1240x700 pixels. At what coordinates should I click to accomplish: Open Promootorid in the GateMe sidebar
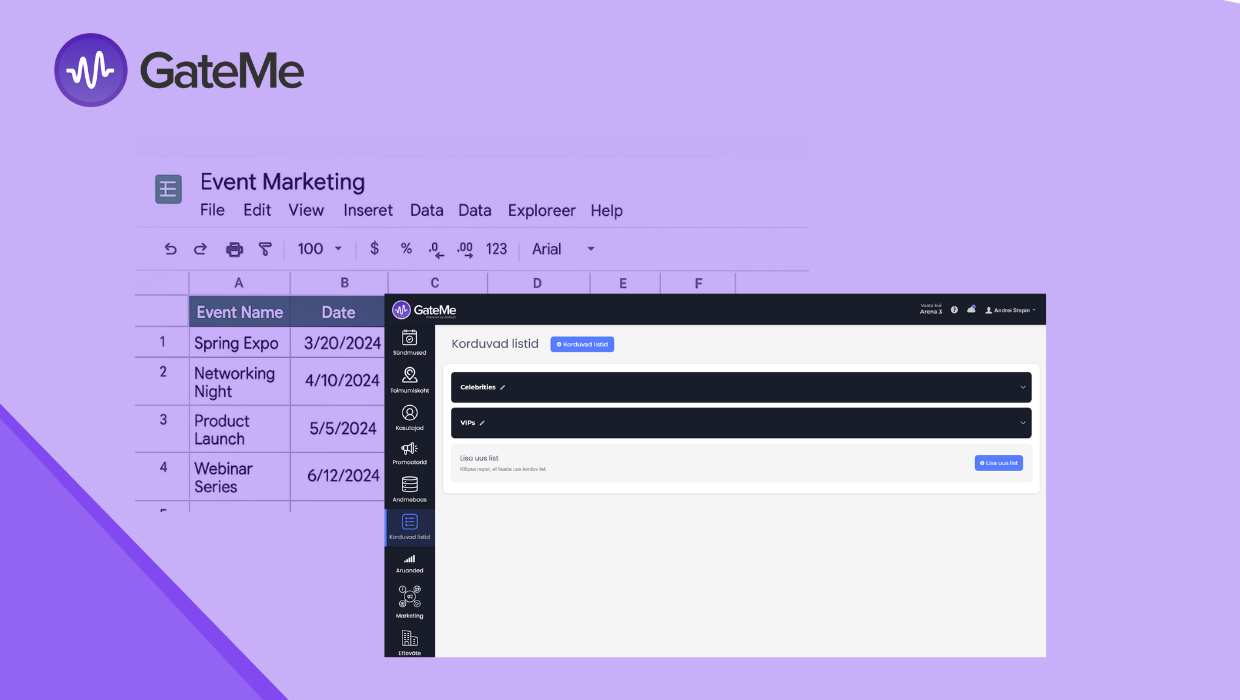coord(409,453)
